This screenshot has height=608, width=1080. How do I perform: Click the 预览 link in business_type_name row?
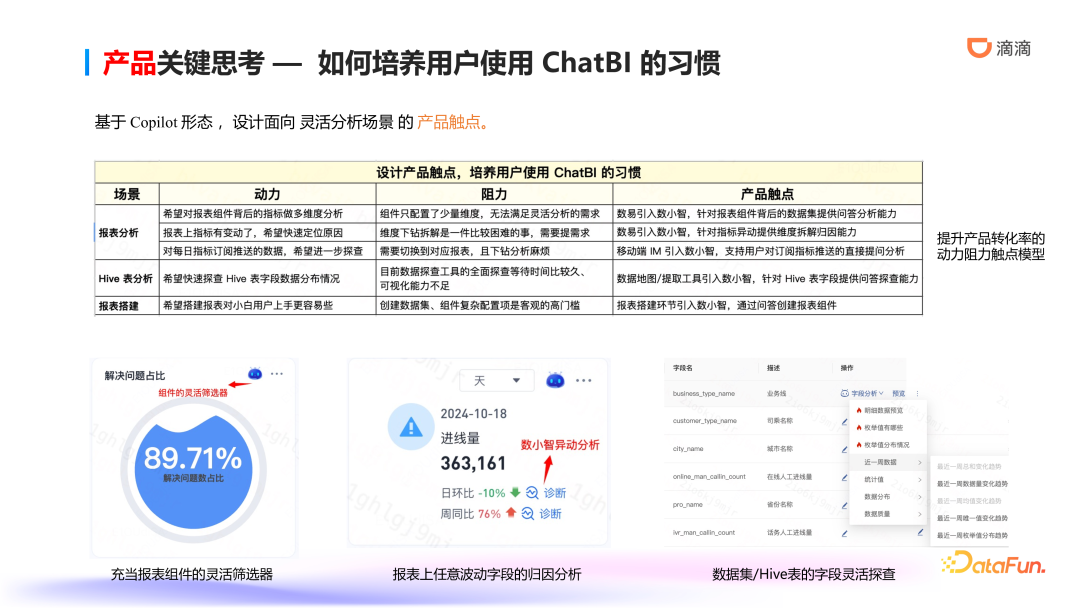click(x=898, y=393)
